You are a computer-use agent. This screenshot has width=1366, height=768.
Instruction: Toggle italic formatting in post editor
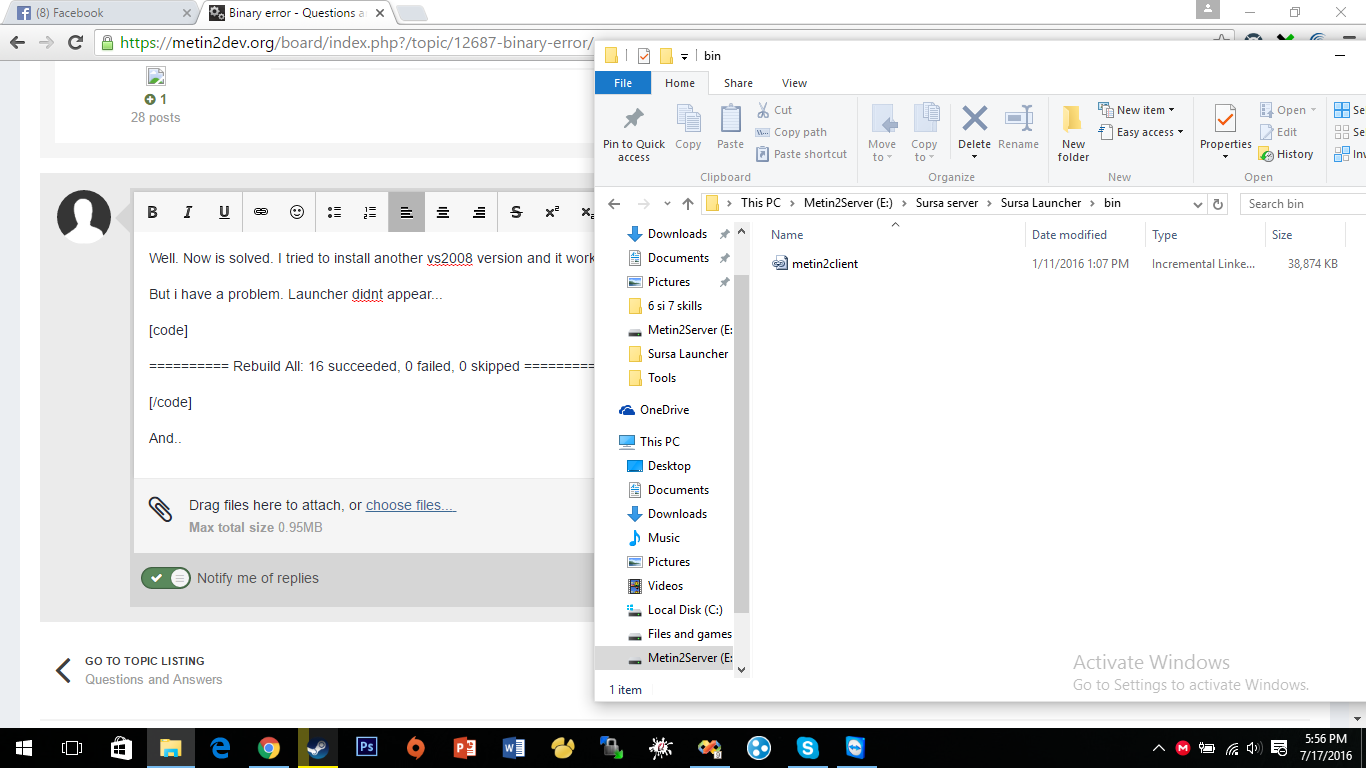coord(188,212)
